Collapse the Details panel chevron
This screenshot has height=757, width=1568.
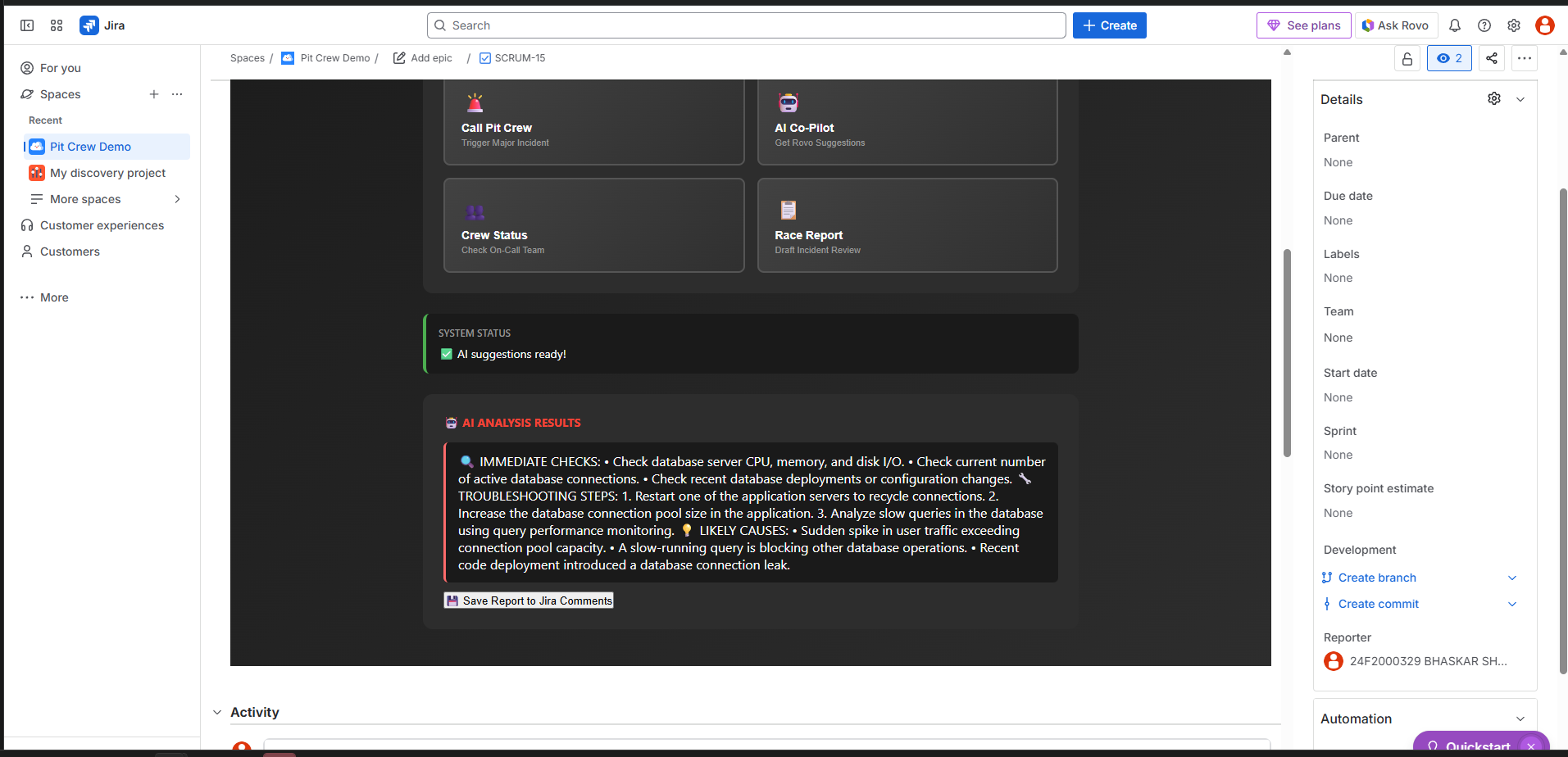1520,99
